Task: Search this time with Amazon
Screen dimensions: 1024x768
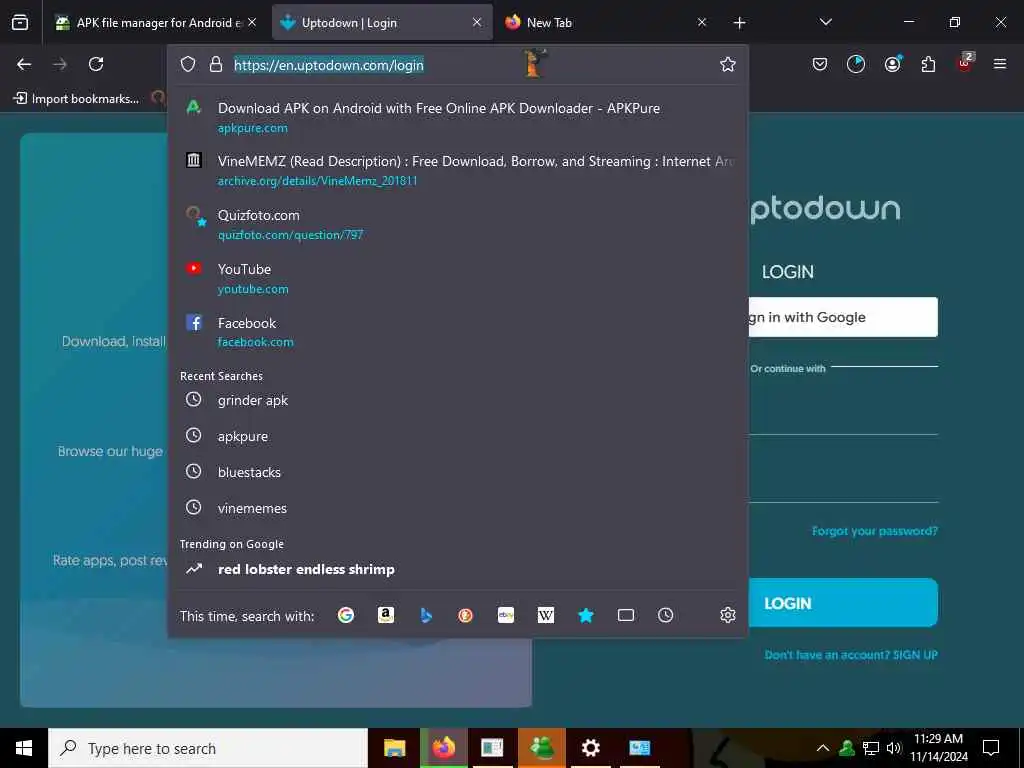Action: (x=386, y=615)
